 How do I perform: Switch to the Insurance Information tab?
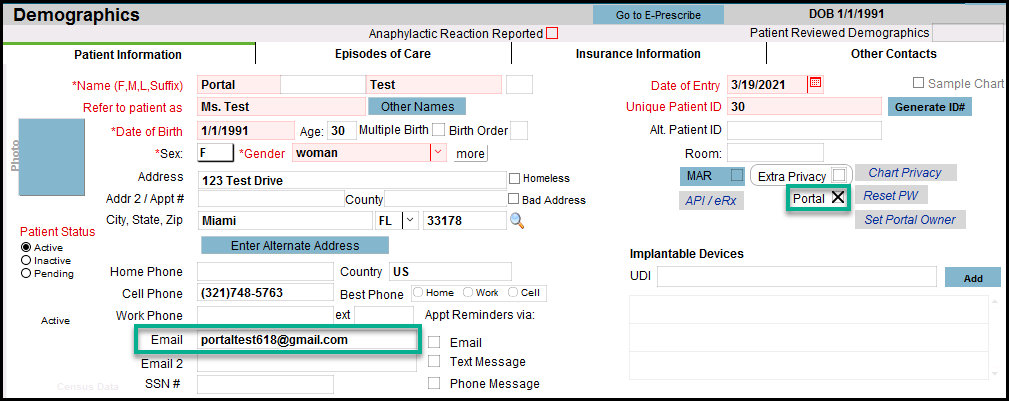638,54
